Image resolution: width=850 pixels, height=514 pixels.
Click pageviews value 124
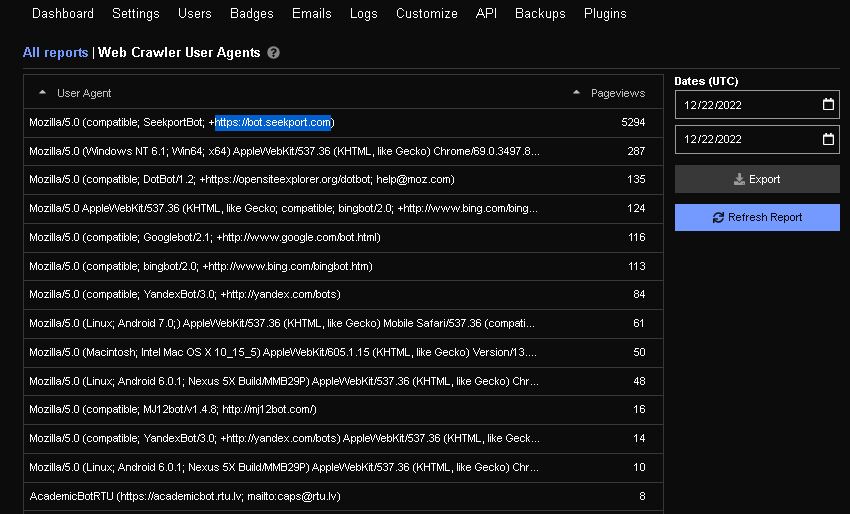[636, 208]
